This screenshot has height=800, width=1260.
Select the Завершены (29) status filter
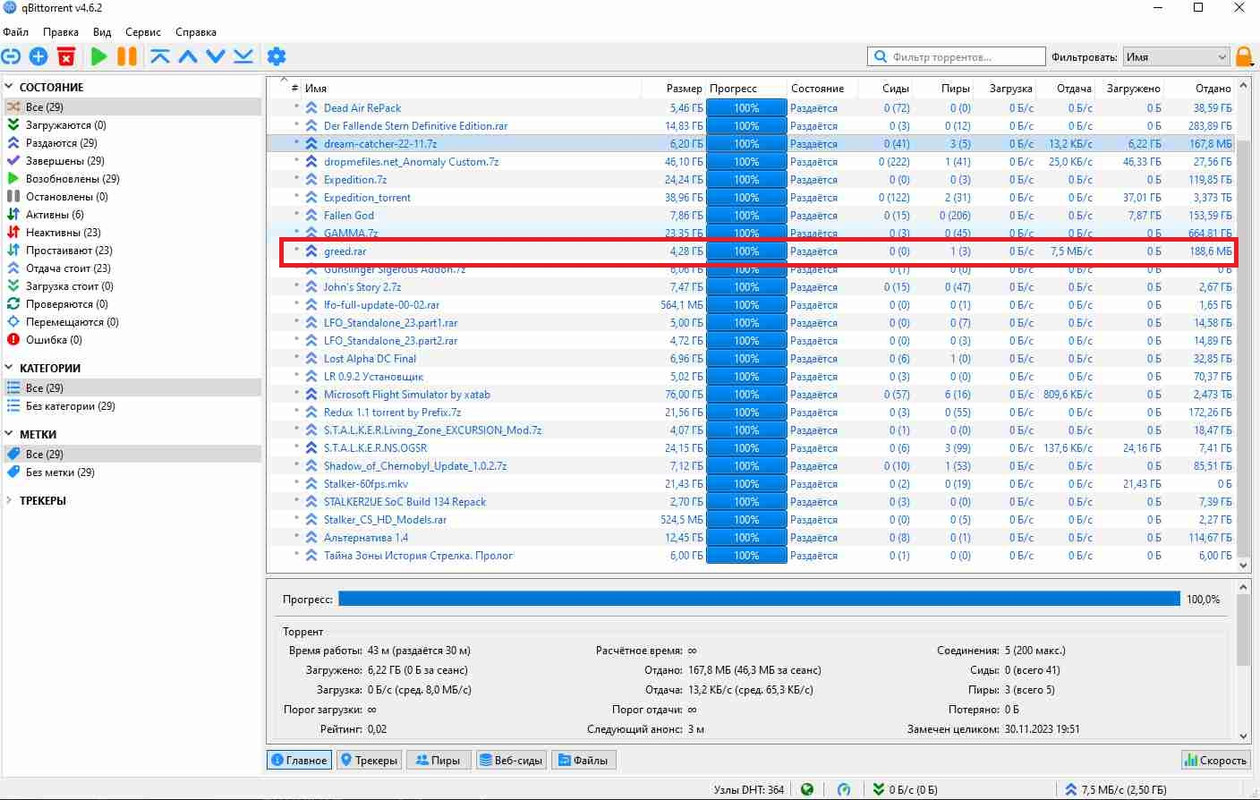(x=65, y=161)
